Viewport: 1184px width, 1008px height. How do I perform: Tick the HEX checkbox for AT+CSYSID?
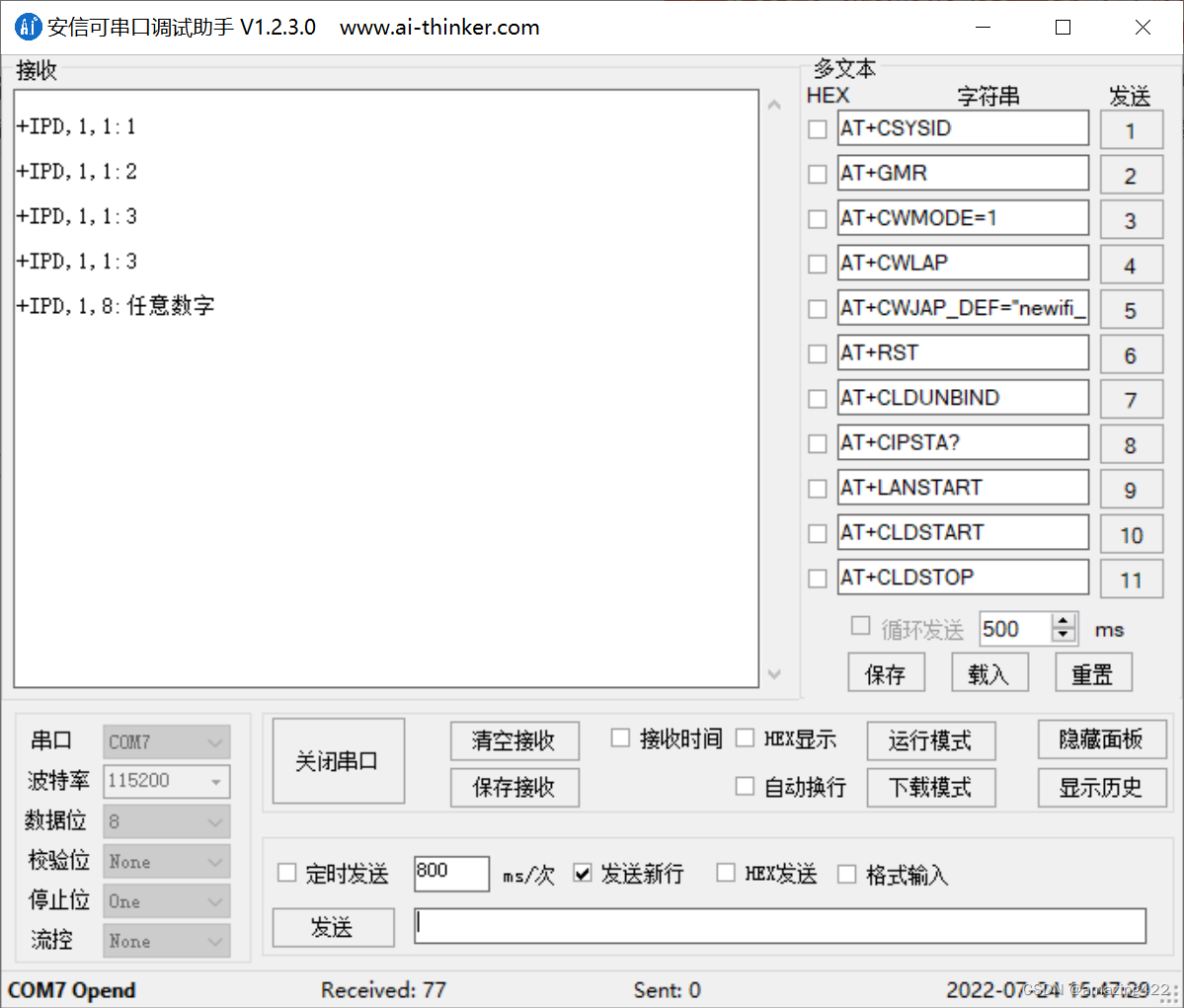817,129
